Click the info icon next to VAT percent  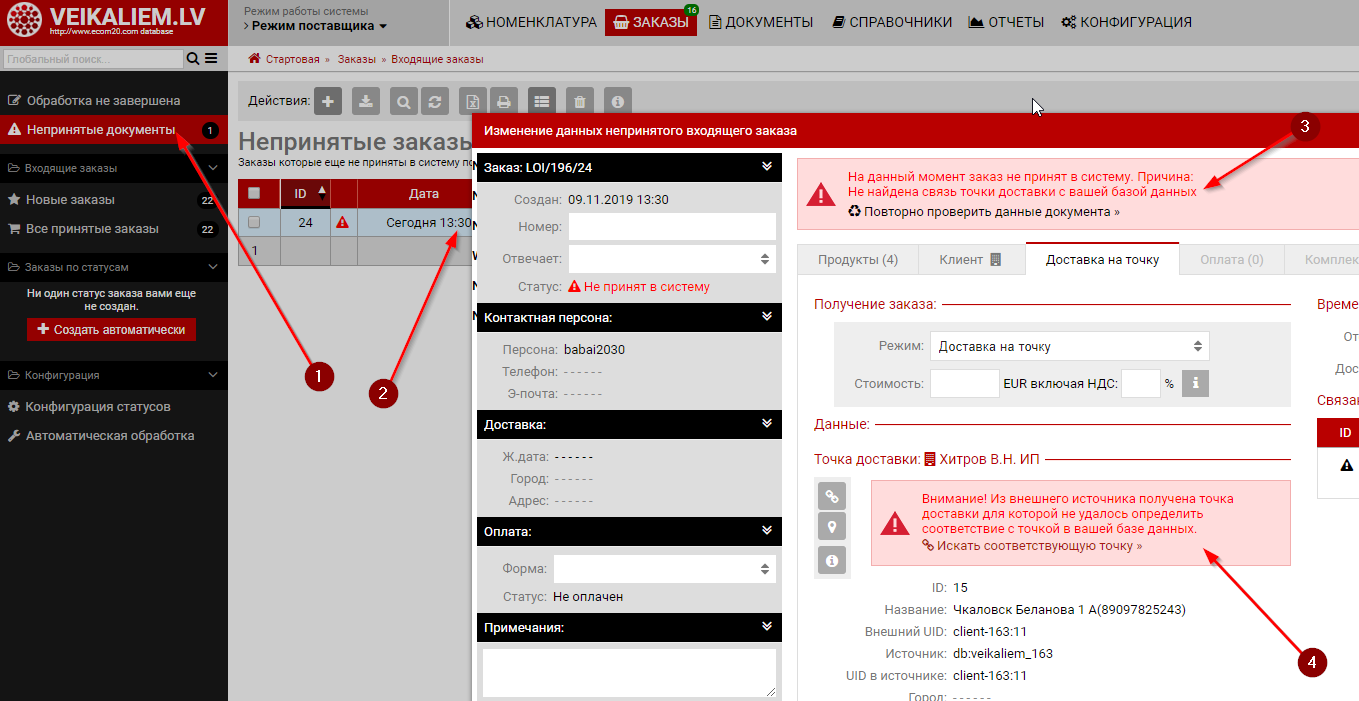click(1195, 384)
